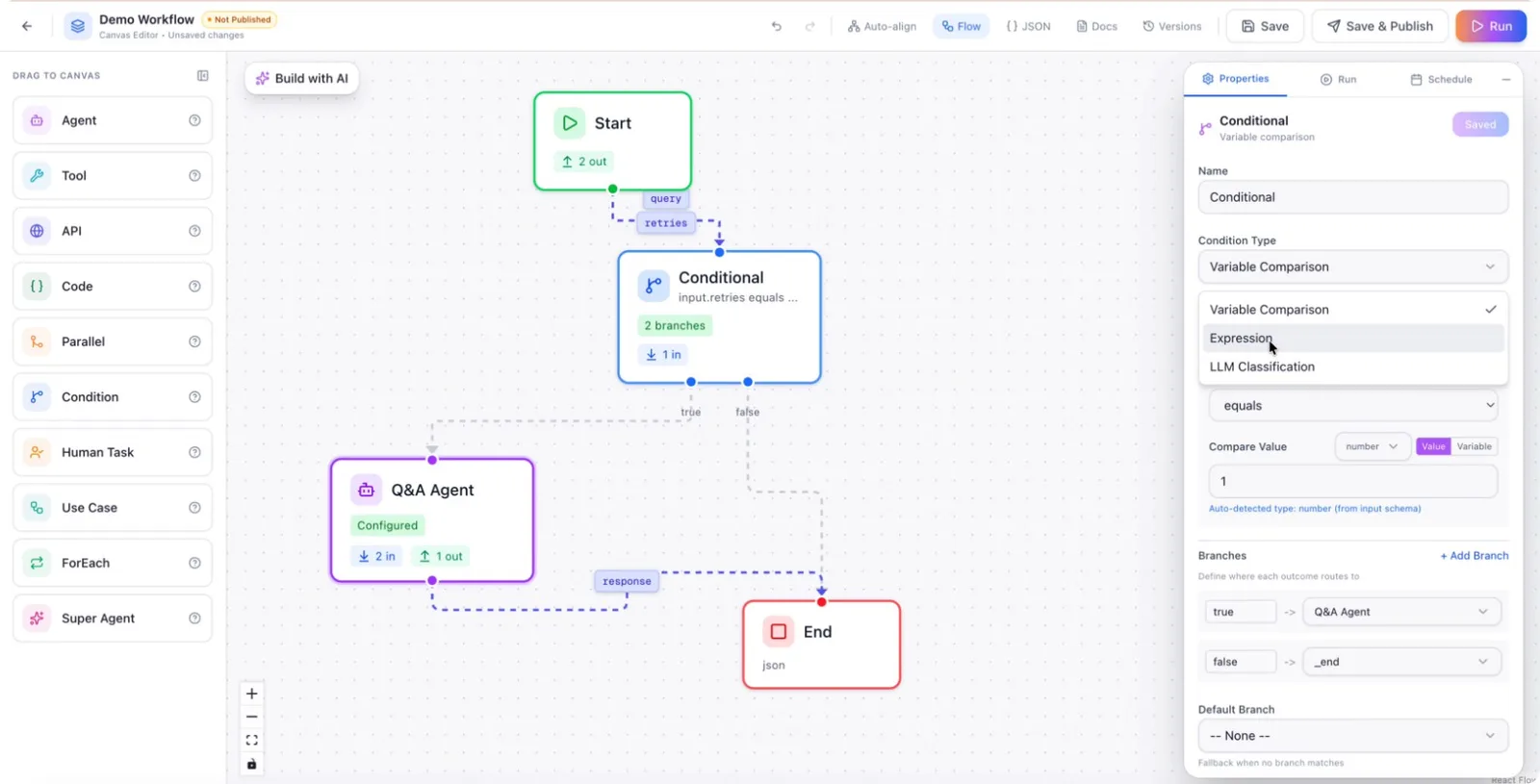This screenshot has width=1540, height=784.
Task: Click the Auto-align toolbar button
Action: tap(882, 26)
